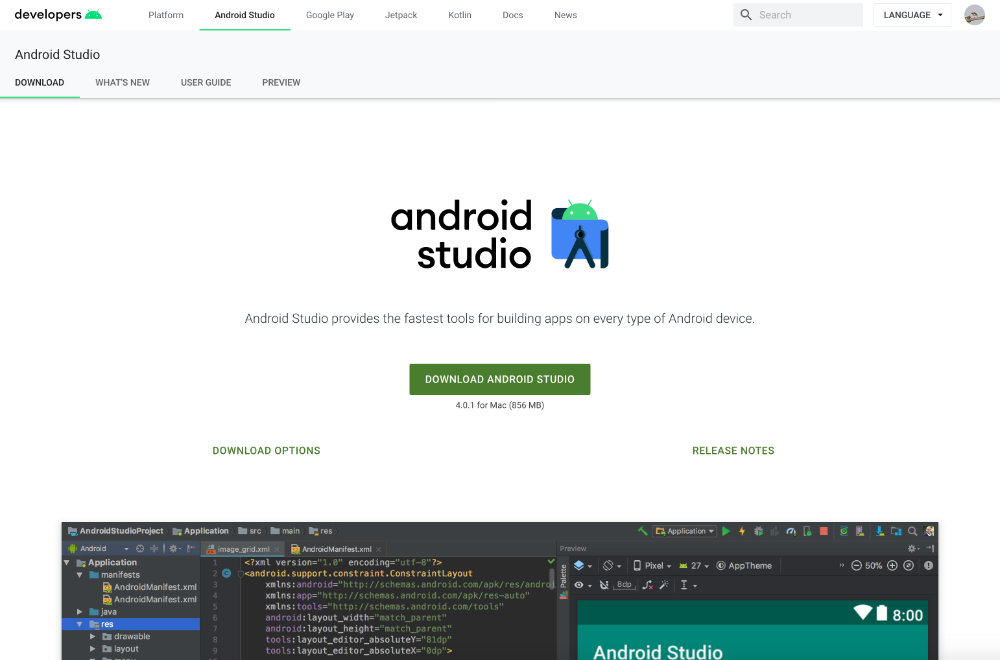Click the lightning Apply Changes icon
Image resolution: width=1000 pixels, height=660 pixels.
tap(742, 531)
